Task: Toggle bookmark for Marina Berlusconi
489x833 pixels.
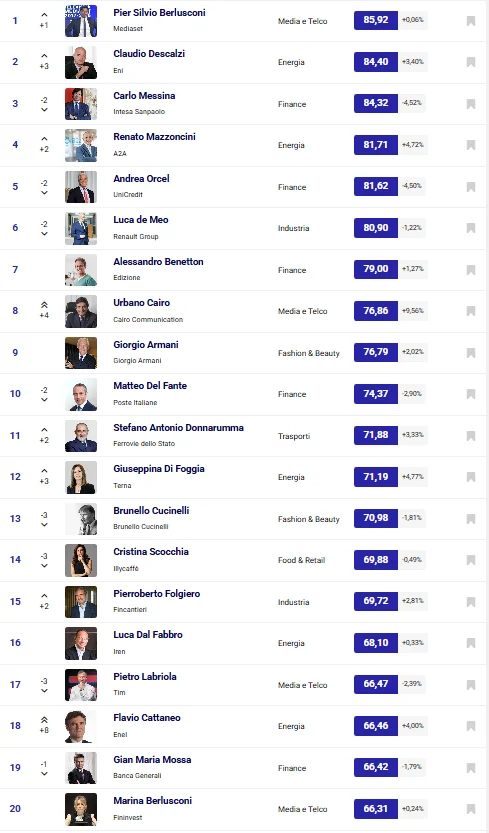Action: click(471, 809)
